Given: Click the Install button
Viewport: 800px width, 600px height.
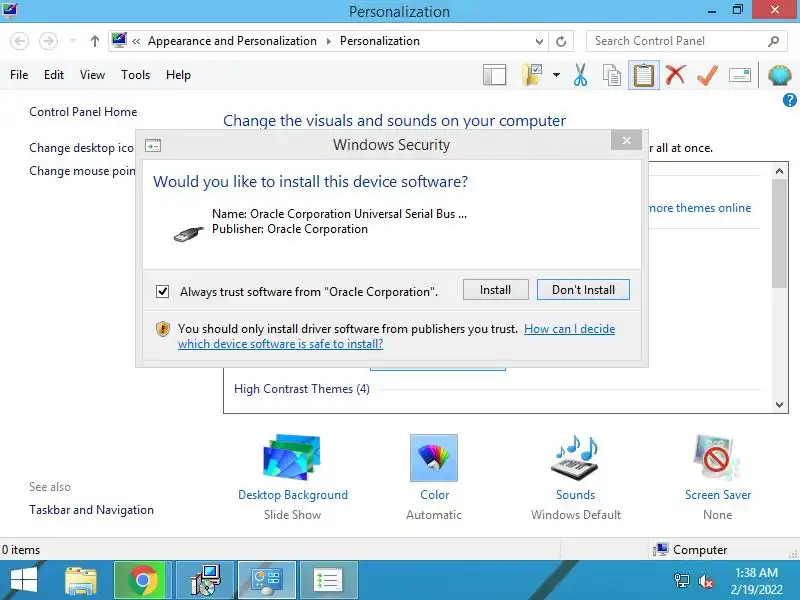Looking at the screenshot, I should tap(495, 290).
